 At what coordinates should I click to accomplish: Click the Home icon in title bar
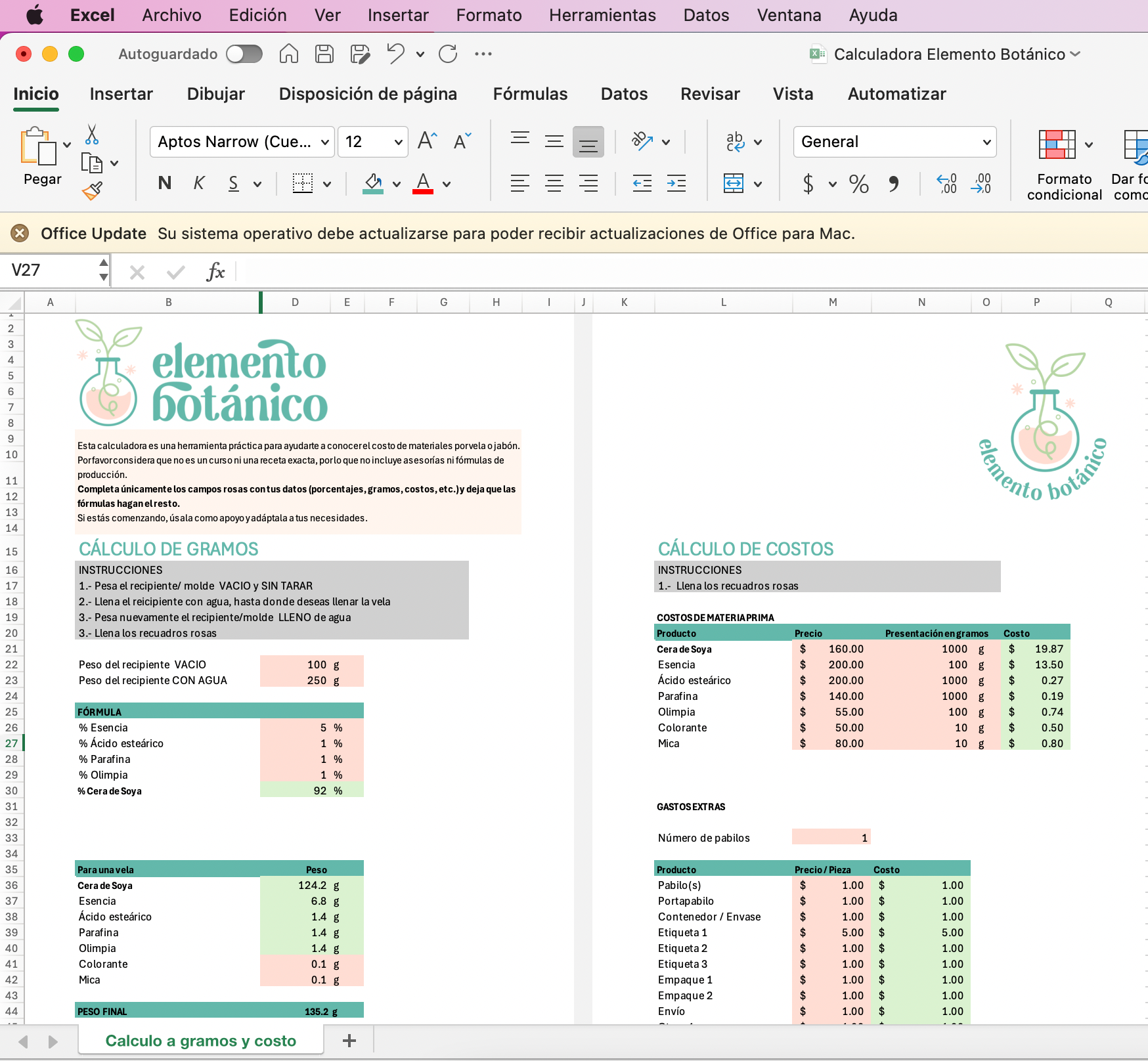point(289,54)
